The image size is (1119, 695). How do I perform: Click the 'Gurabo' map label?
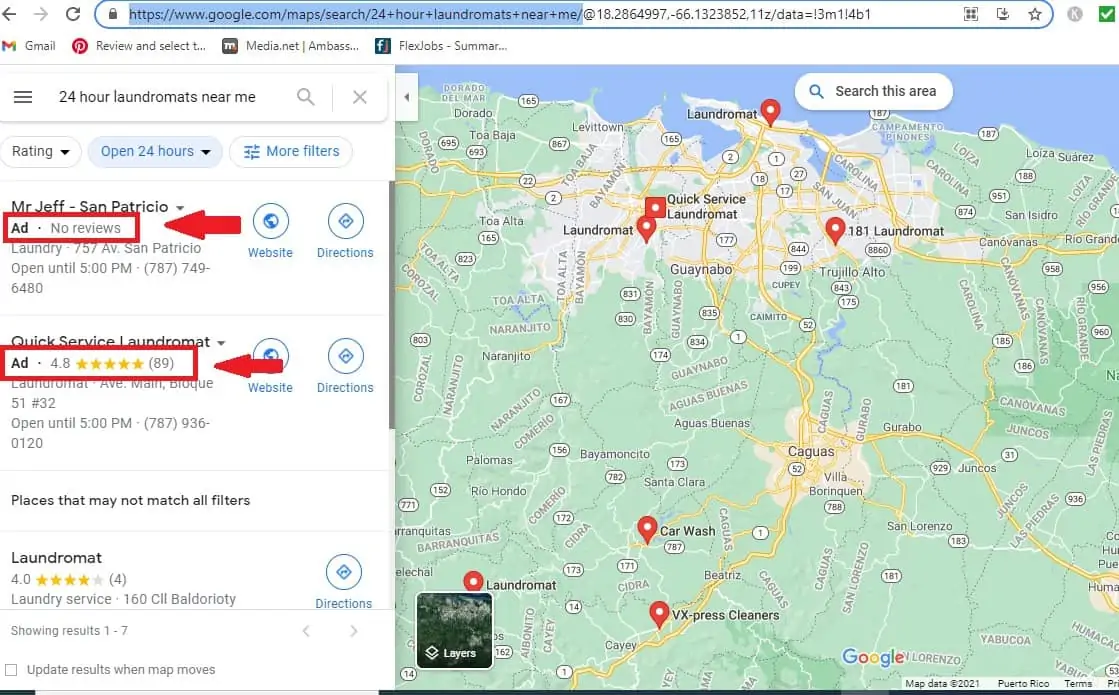pyautogui.click(x=902, y=427)
